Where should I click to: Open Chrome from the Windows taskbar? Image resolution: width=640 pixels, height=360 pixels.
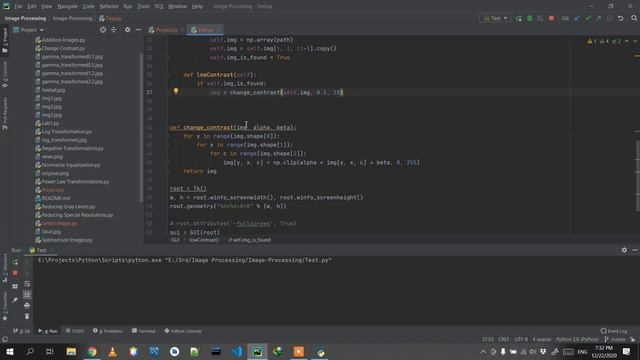click(x=92, y=351)
